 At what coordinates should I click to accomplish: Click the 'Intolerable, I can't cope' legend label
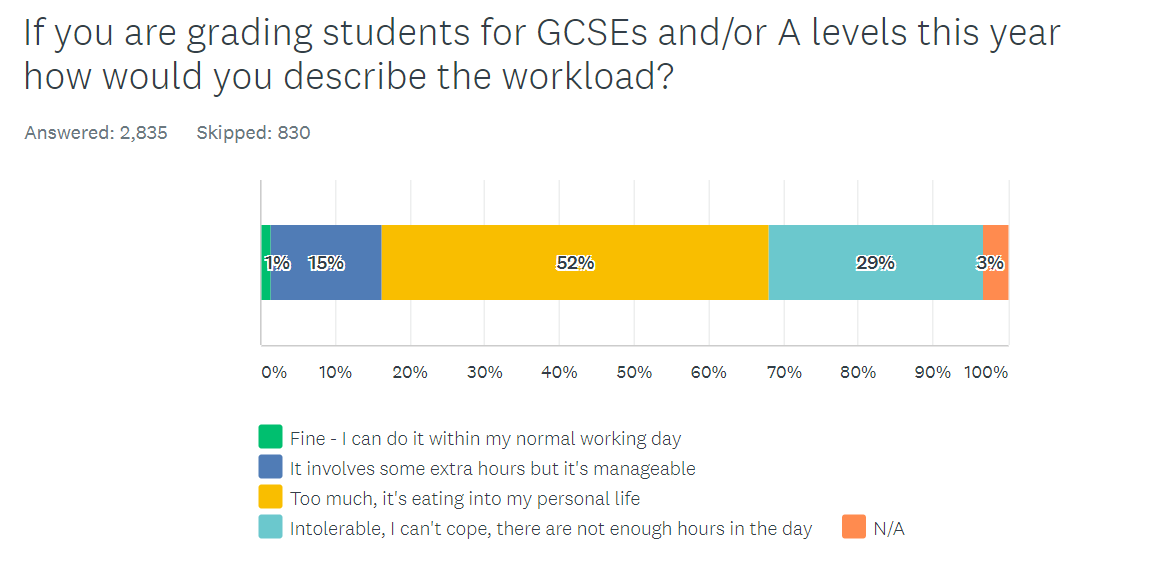(551, 529)
